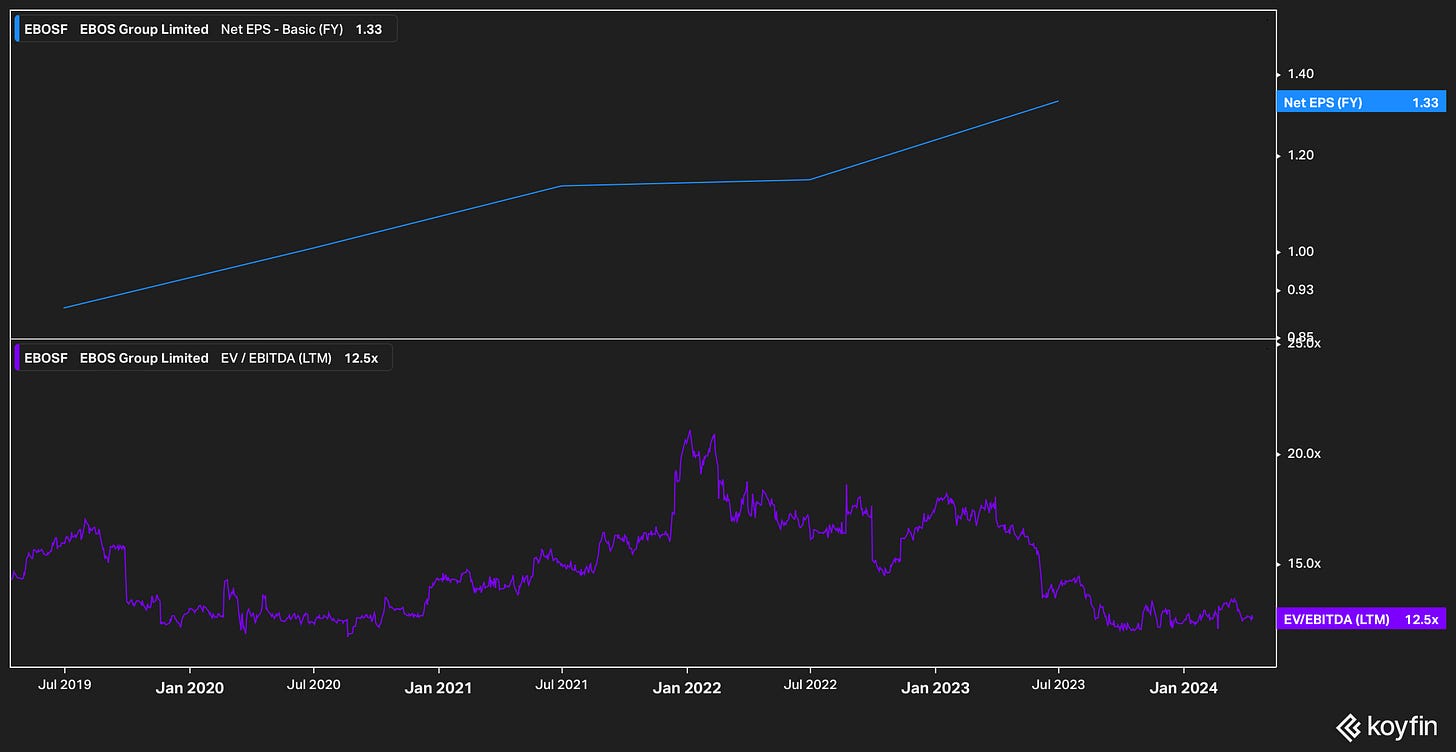Click the 1.40 EPS axis value
This screenshot has height=752, width=1456.
[x=1301, y=74]
